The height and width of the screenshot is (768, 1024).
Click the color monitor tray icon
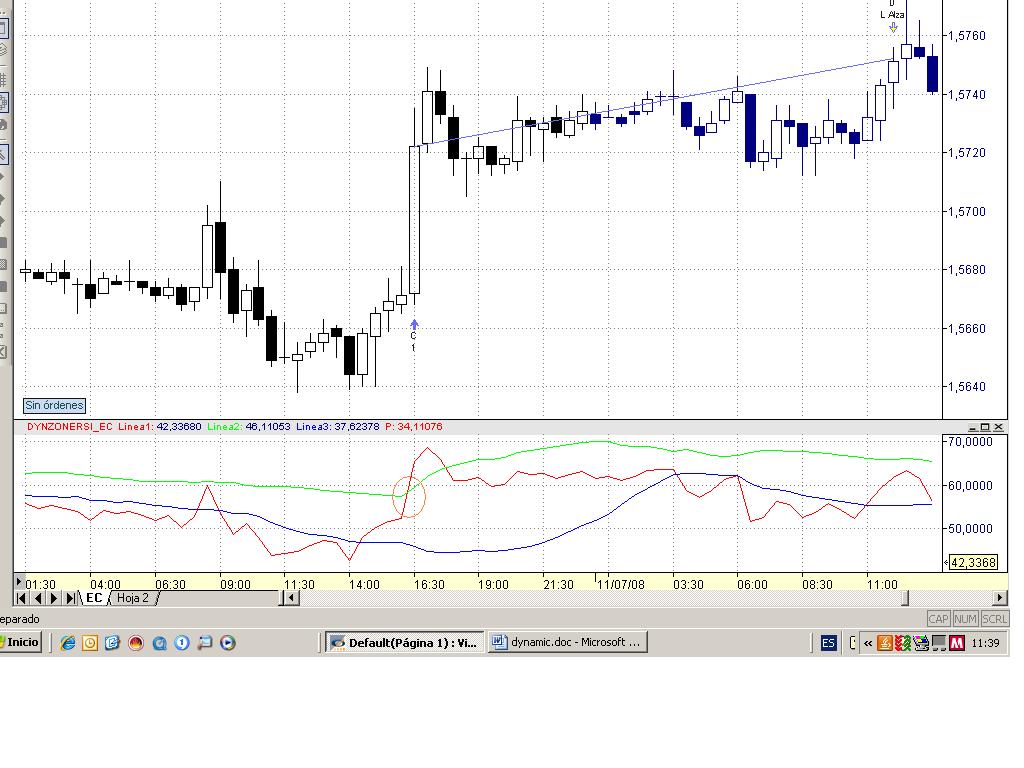pos(921,643)
